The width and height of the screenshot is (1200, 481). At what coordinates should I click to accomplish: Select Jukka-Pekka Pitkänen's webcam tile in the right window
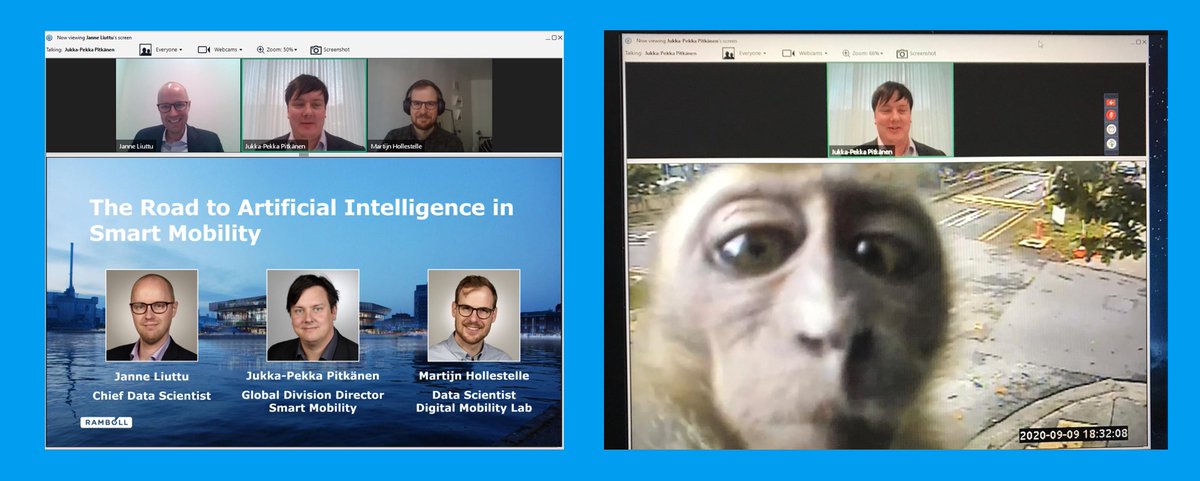click(890, 110)
